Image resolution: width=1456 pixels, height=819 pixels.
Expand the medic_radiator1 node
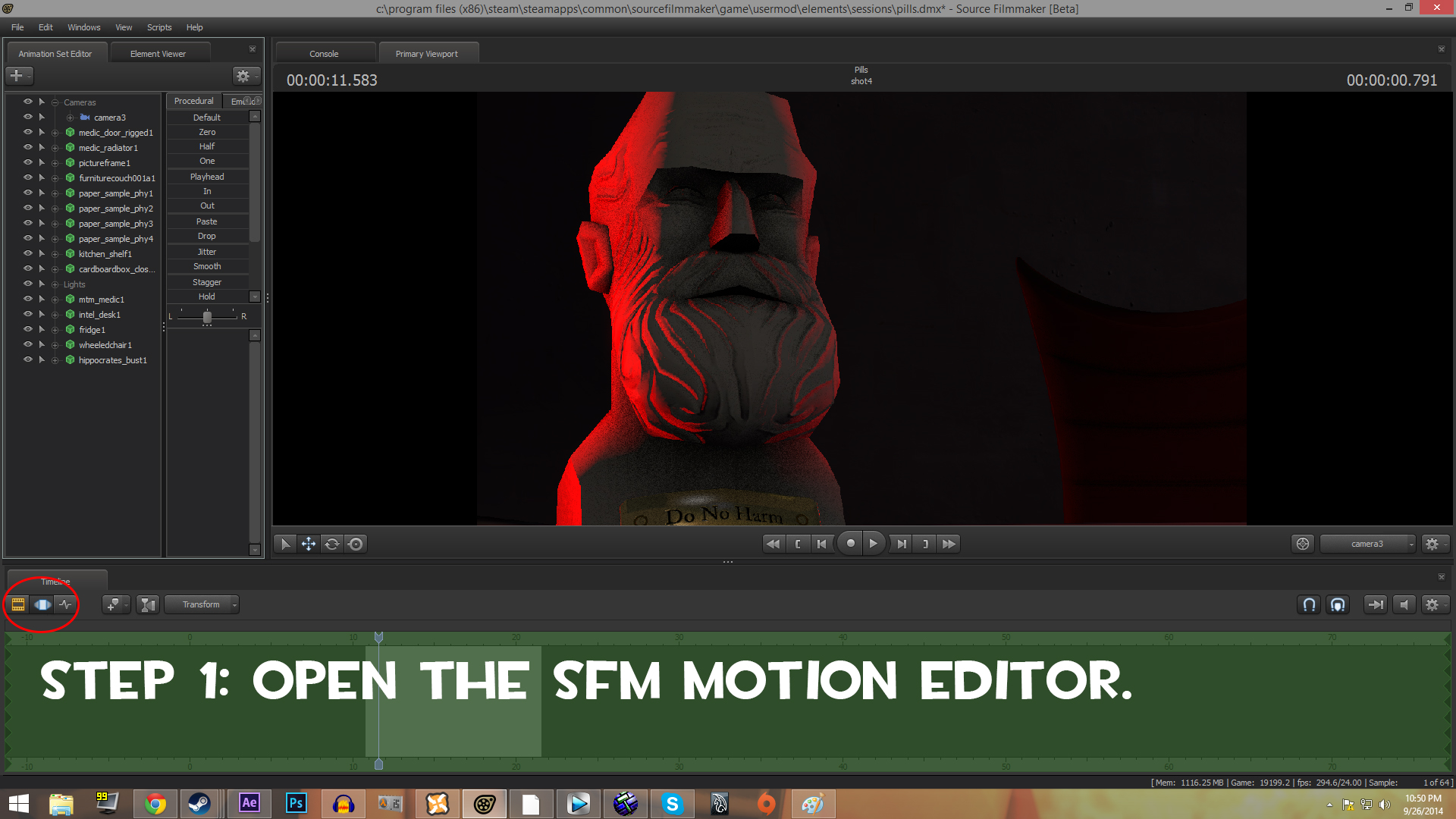[55, 148]
